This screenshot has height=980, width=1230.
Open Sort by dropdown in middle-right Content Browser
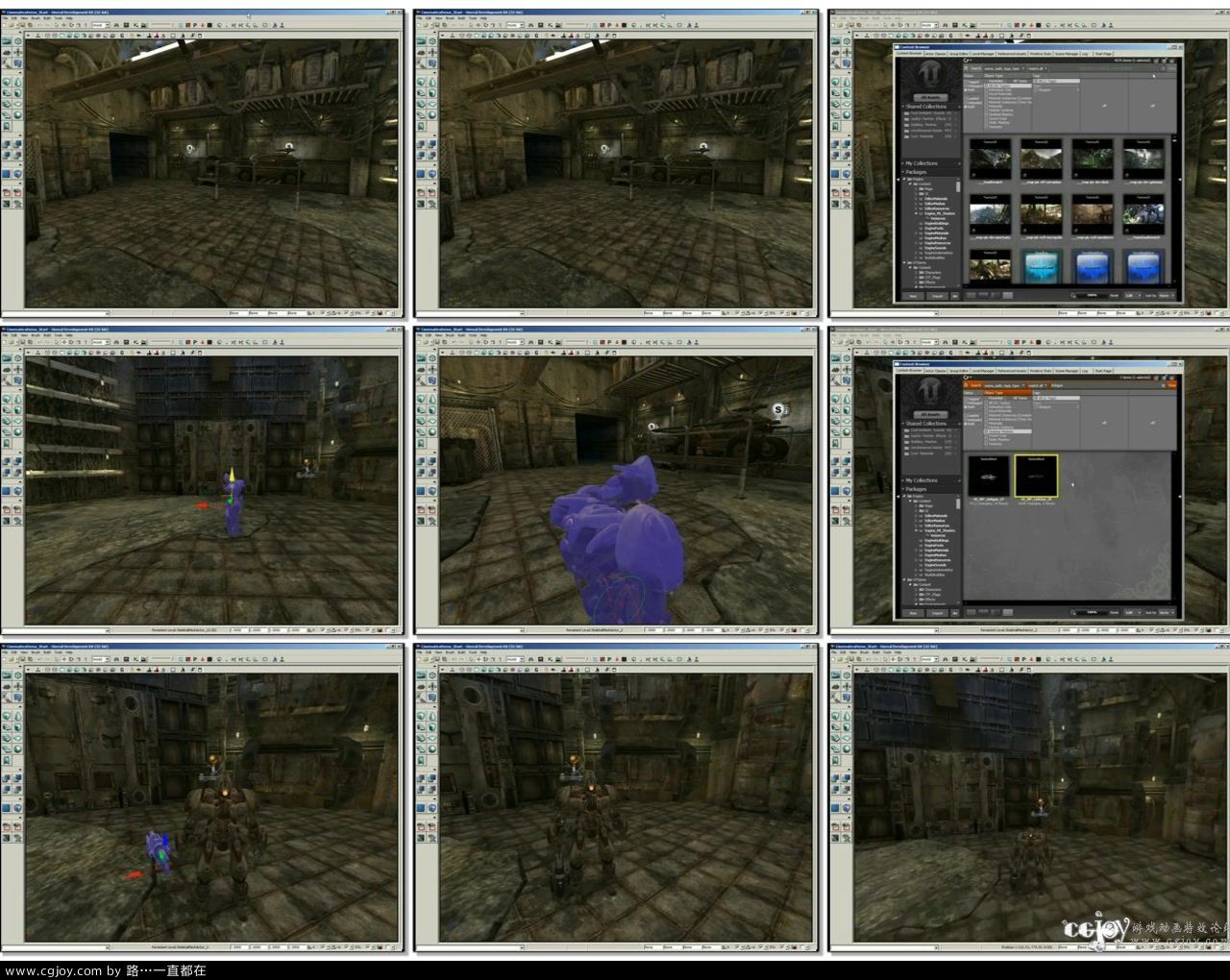coord(1167,613)
